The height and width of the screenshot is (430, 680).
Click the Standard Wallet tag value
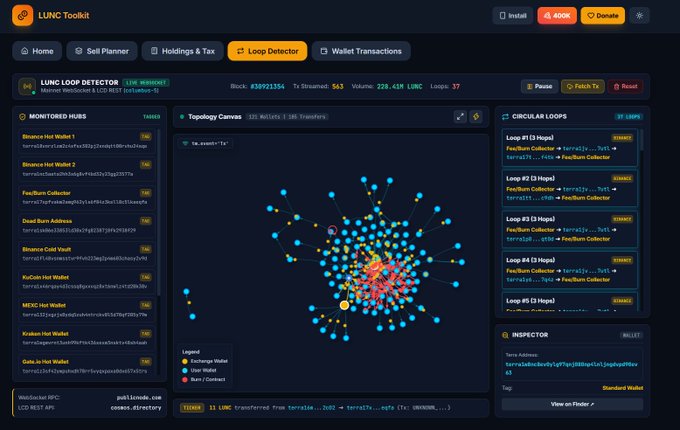[623, 388]
